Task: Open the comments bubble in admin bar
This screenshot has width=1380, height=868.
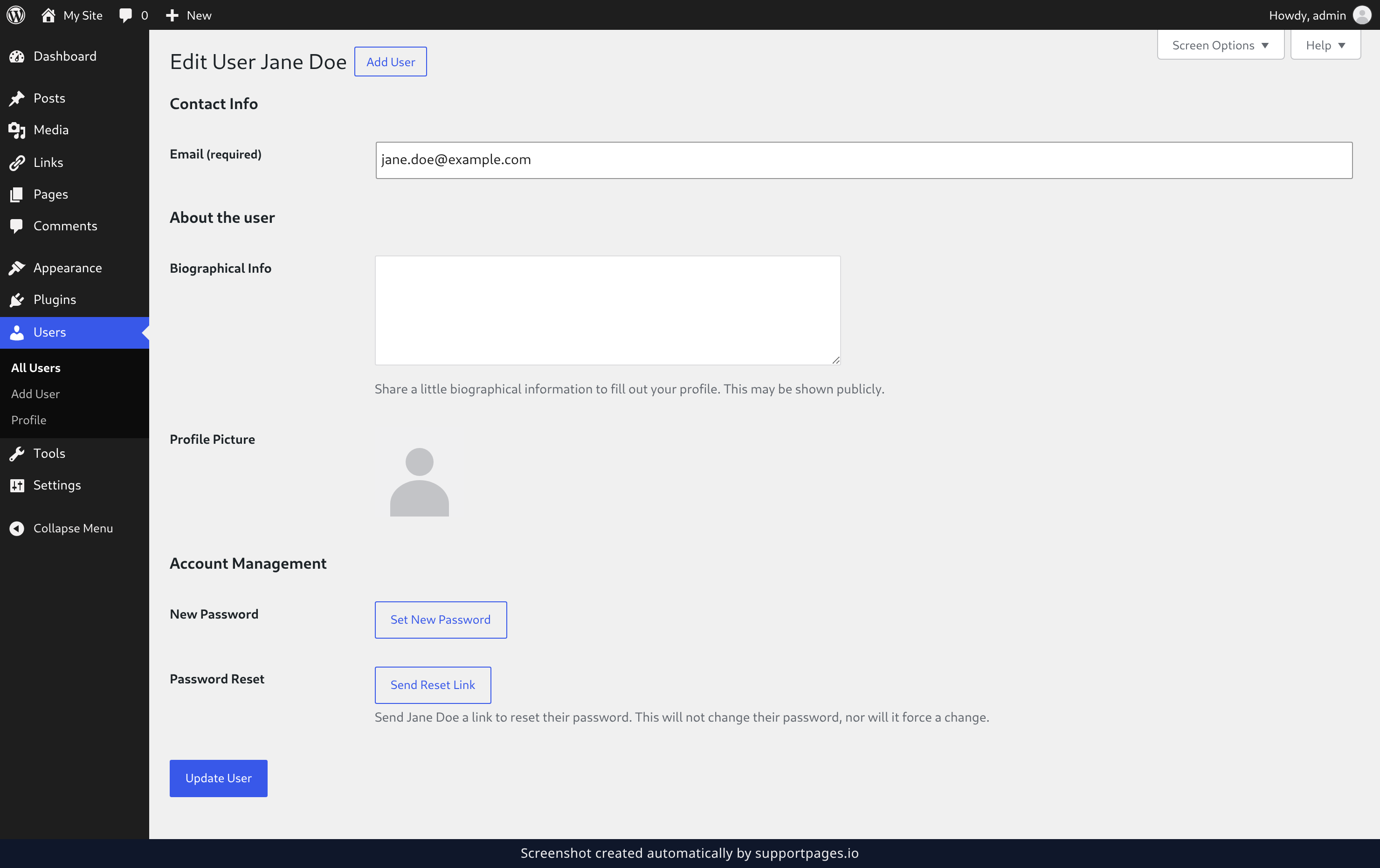Action: pos(125,15)
